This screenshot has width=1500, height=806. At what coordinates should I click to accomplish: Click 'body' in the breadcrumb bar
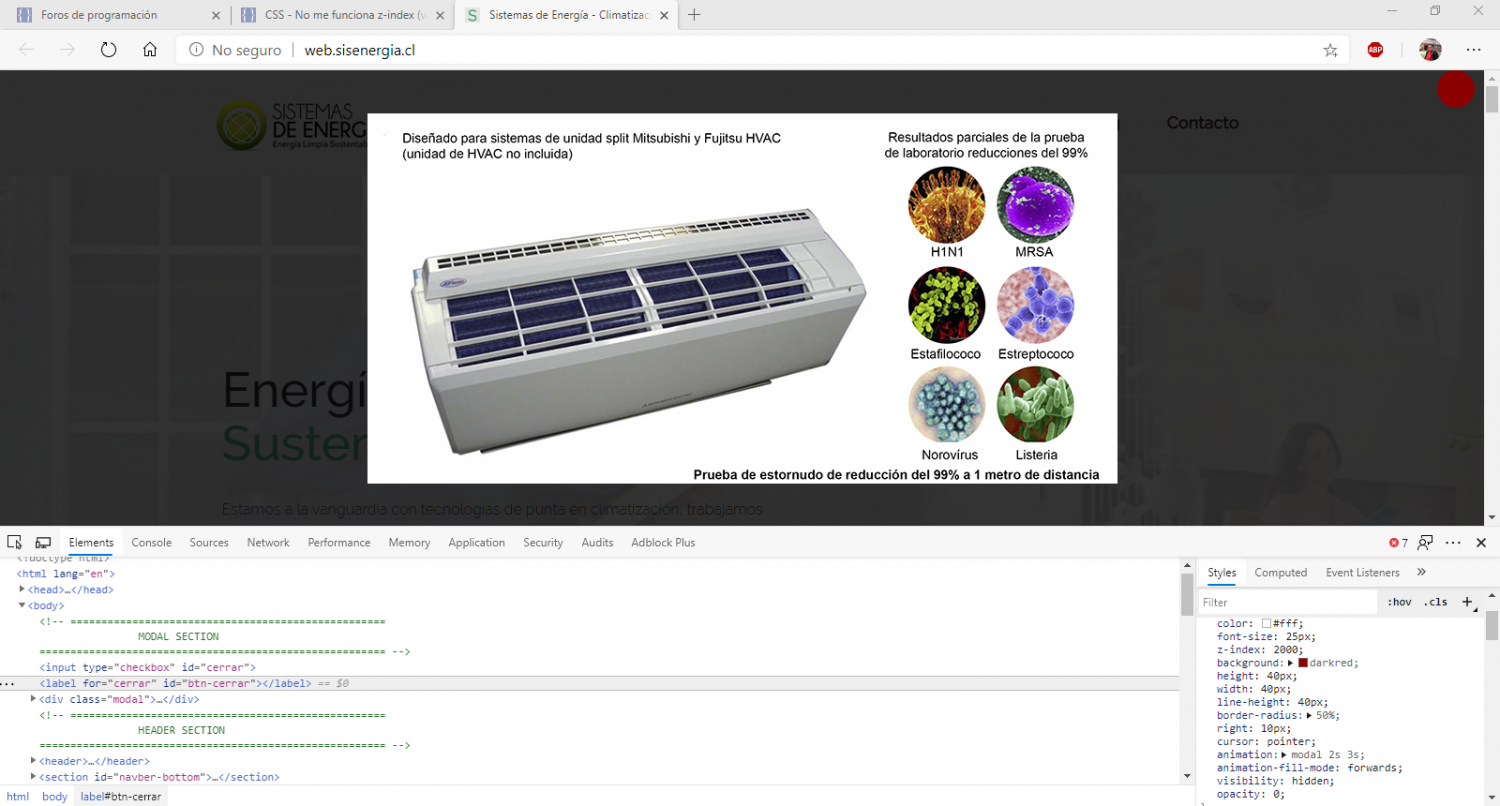click(54, 796)
